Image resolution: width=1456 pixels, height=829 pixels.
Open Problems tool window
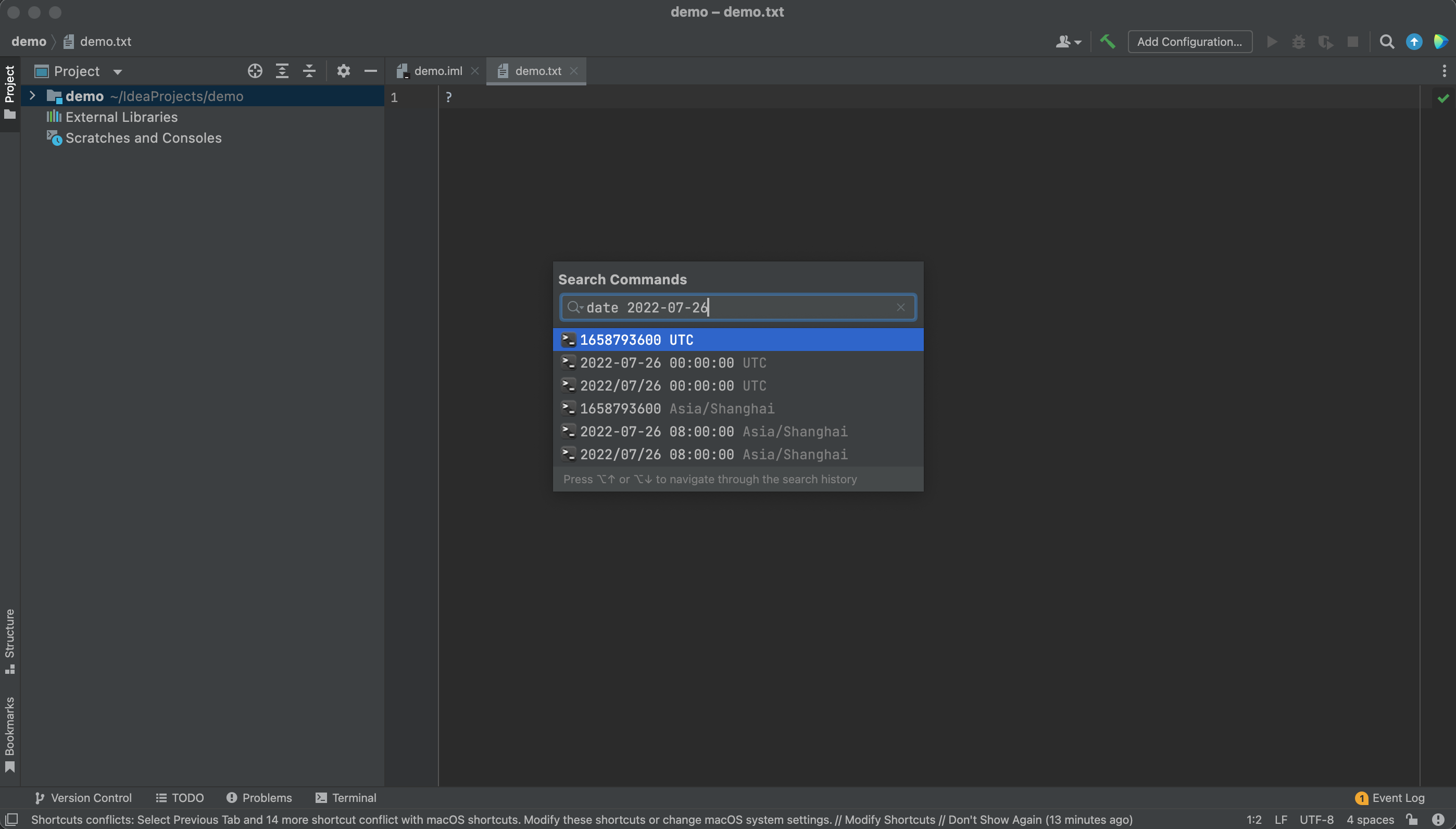coord(259,798)
